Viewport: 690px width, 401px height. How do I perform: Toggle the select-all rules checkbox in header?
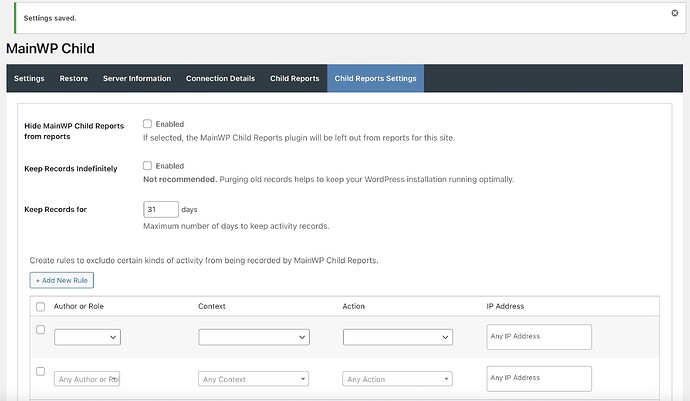40,307
